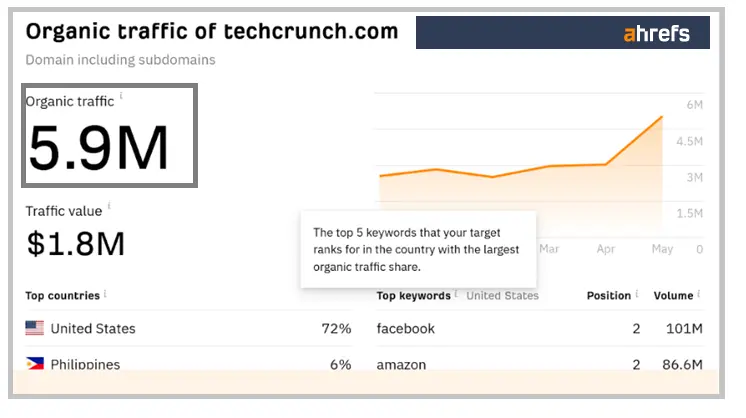The height and width of the screenshot is (418, 746).
Task: Select the amazon keyword row
Action: 540,364
